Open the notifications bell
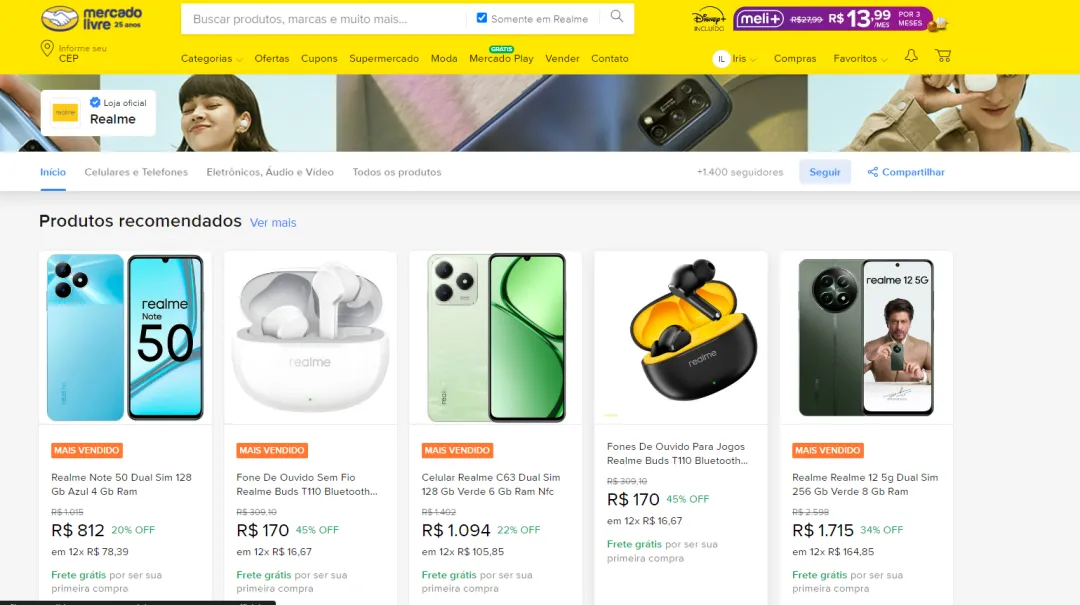The height and width of the screenshot is (605, 1080). point(911,57)
